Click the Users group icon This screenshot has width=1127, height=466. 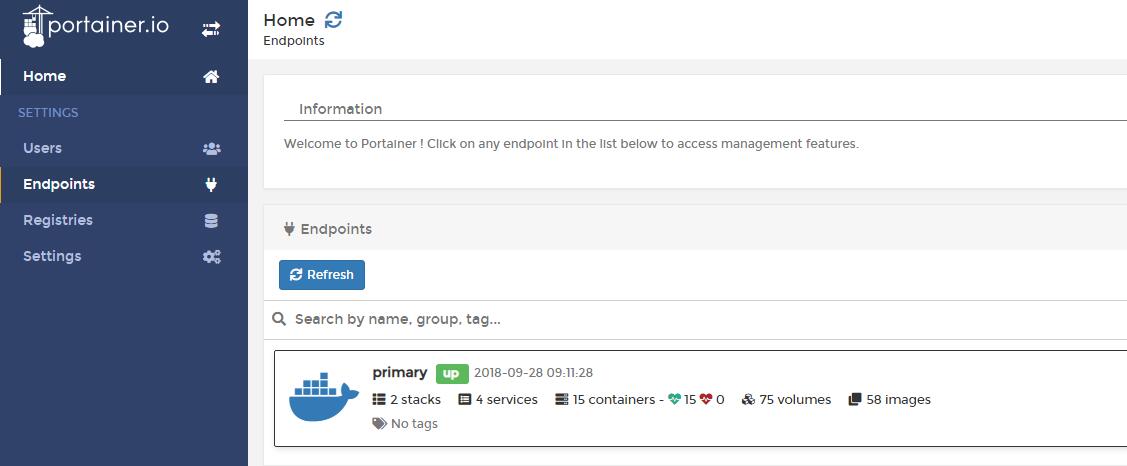point(211,149)
